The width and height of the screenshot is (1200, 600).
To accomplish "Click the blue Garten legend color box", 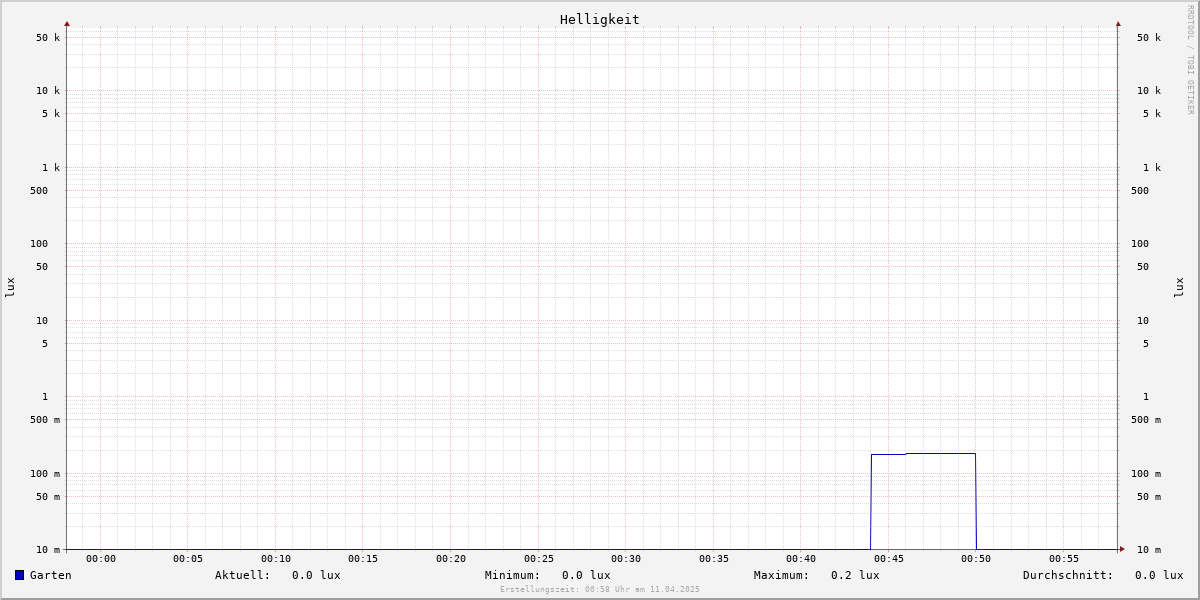I will coord(19,575).
